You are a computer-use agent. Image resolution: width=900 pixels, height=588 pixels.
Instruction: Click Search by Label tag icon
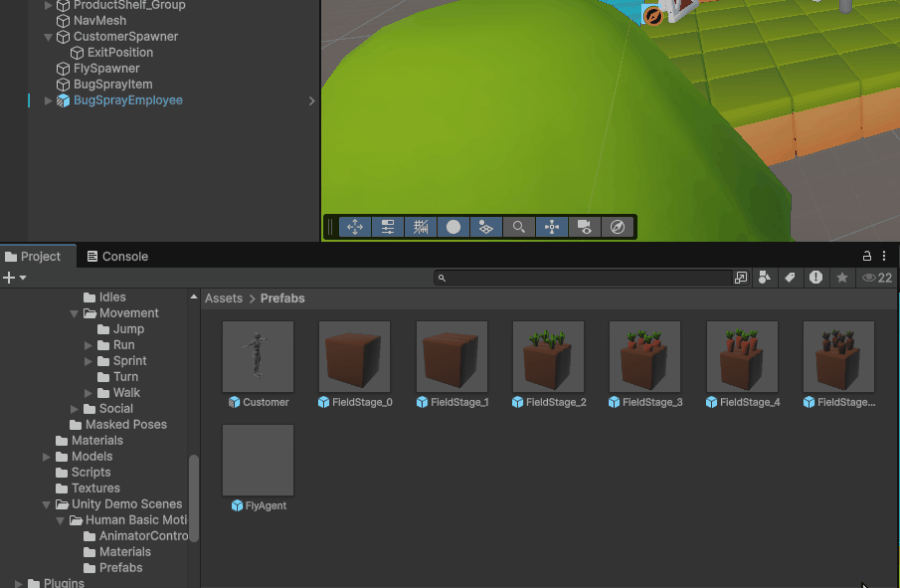tap(790, 278)
